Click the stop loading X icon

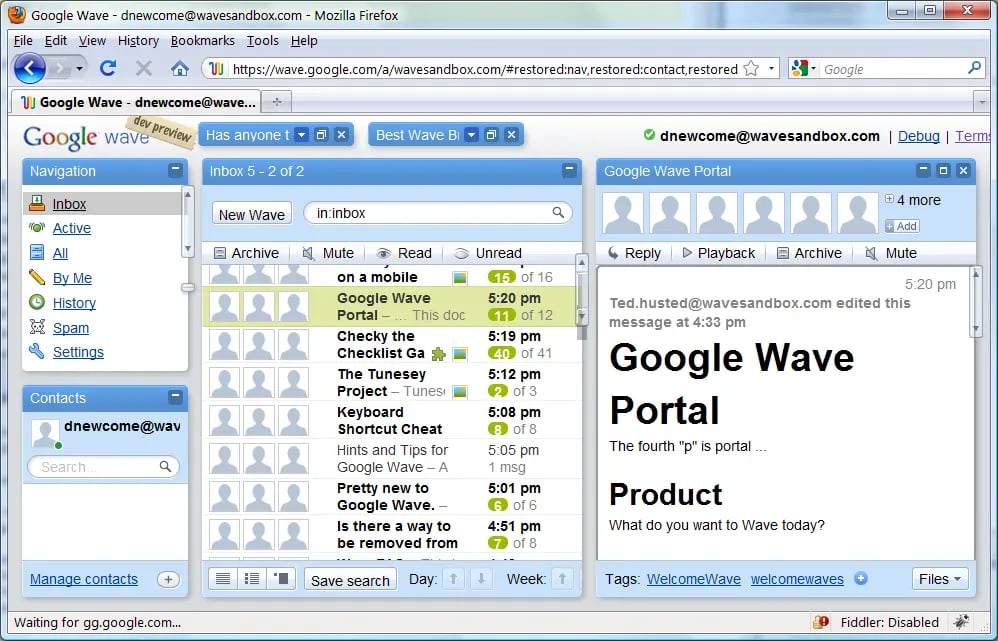point(144,68)
